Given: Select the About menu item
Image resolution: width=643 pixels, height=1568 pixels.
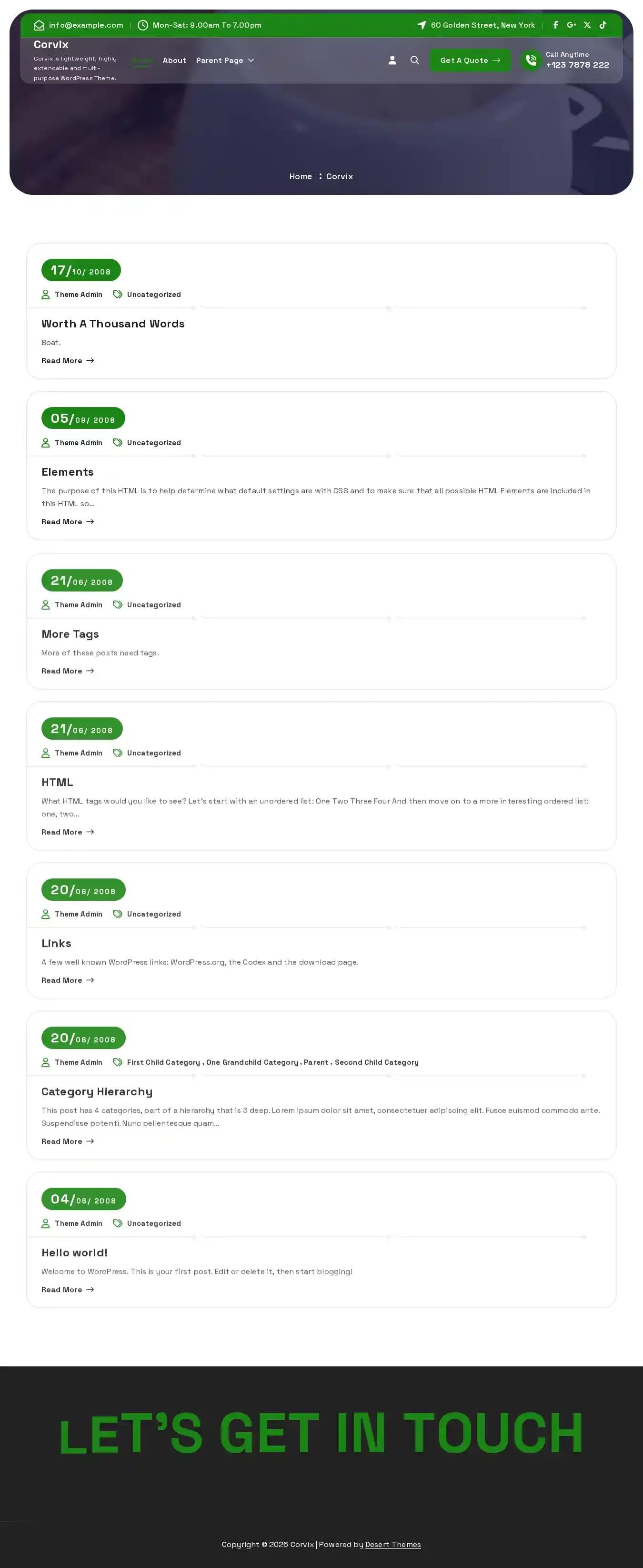Looking at the screenshot, I should pyautogui.click(x=175, y=60).
